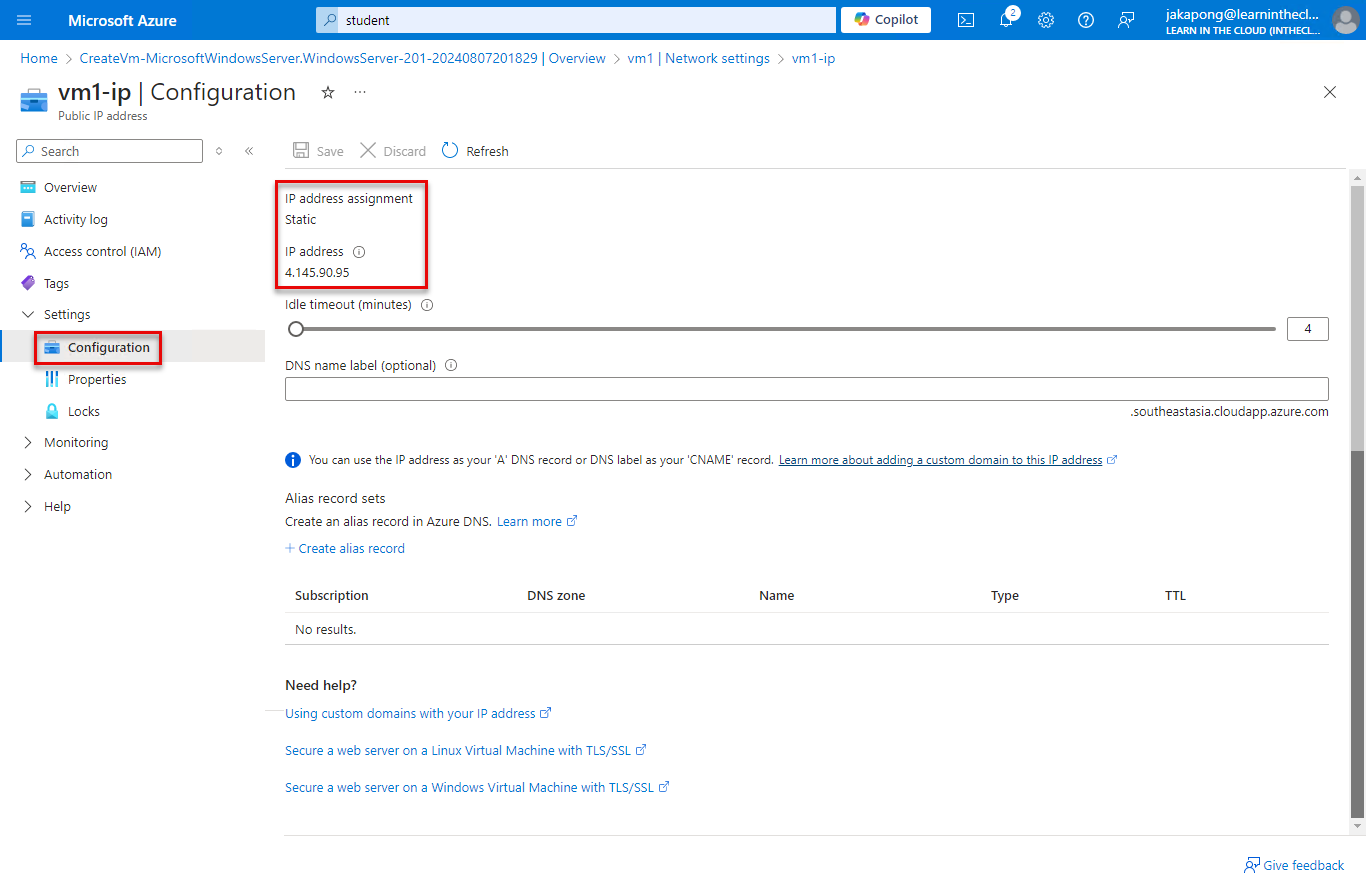Refresh the configuration page
This screenshot has width=1366, height=893.
pos(475,151)
